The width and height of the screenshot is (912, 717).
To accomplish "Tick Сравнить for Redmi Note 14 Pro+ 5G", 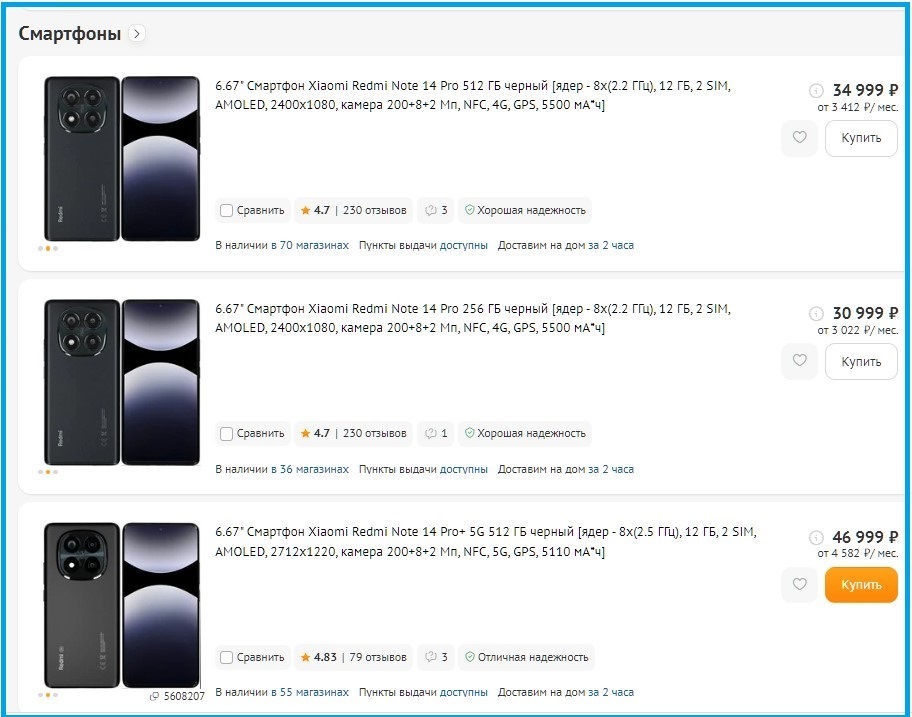I will [227, 657].
